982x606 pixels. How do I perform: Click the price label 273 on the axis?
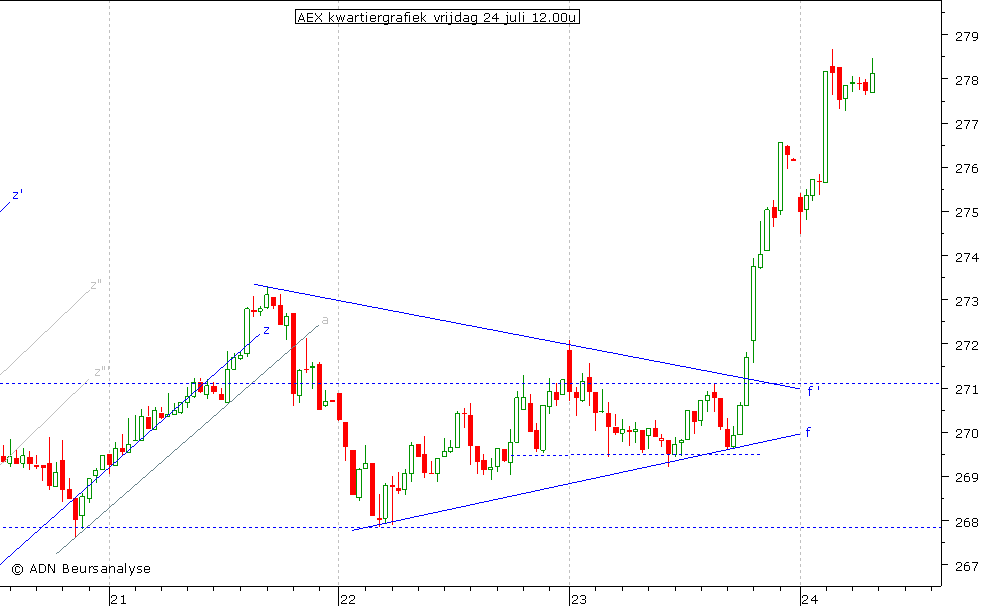click(966, 301)
